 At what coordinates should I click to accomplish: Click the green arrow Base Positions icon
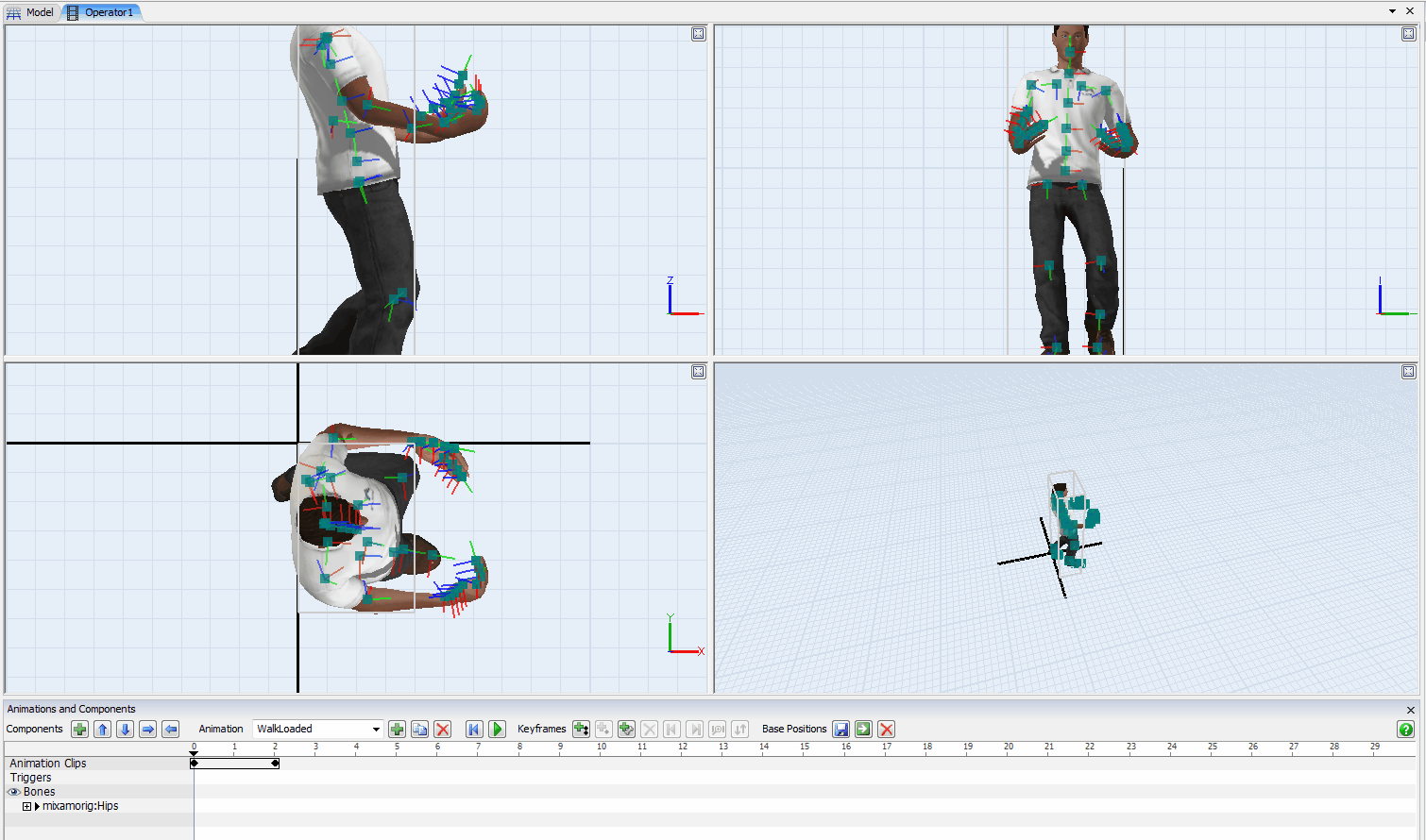point(863,729)
